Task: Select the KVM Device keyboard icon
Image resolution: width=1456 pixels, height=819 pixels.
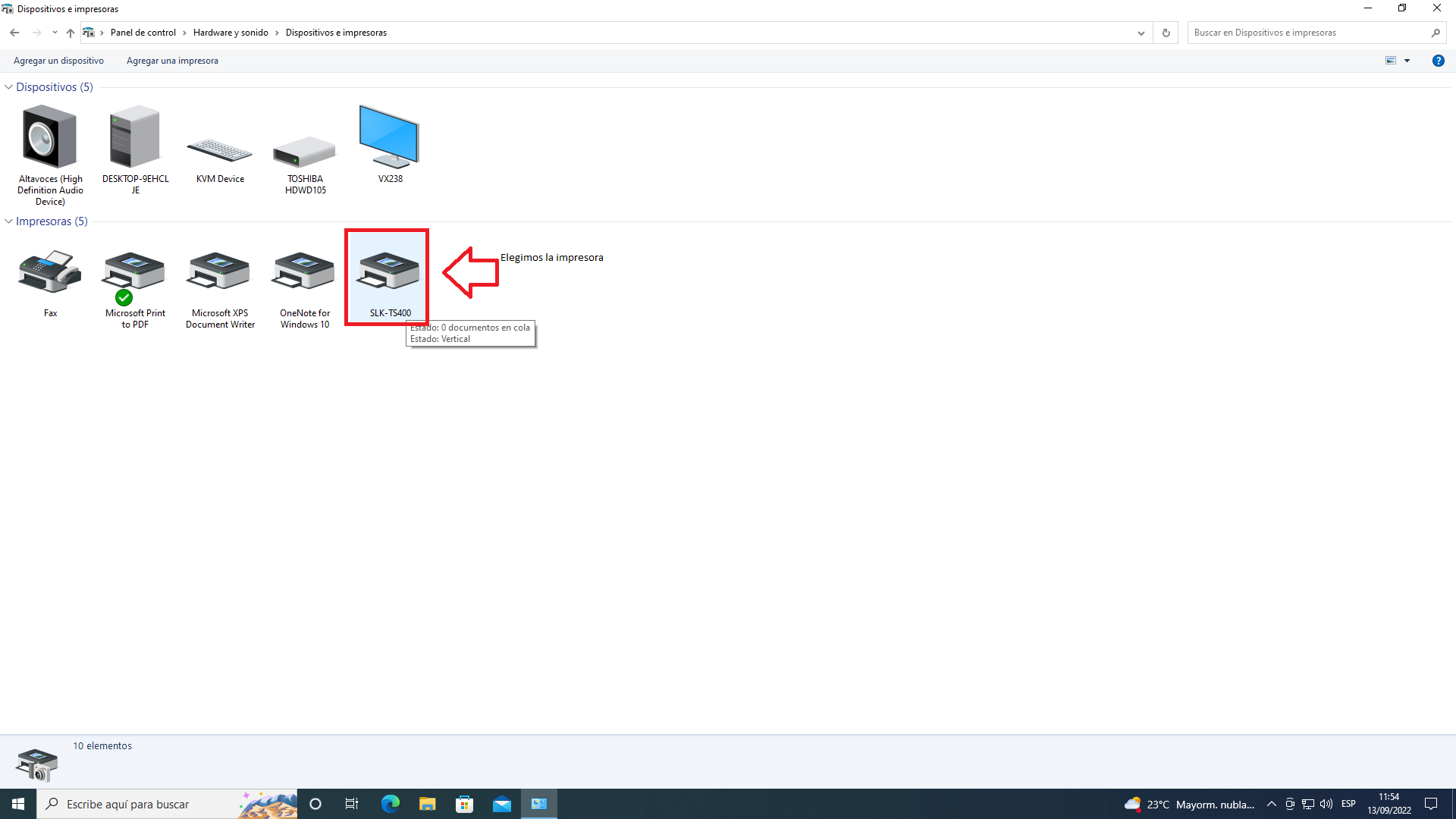Action: tap(220, 150)
